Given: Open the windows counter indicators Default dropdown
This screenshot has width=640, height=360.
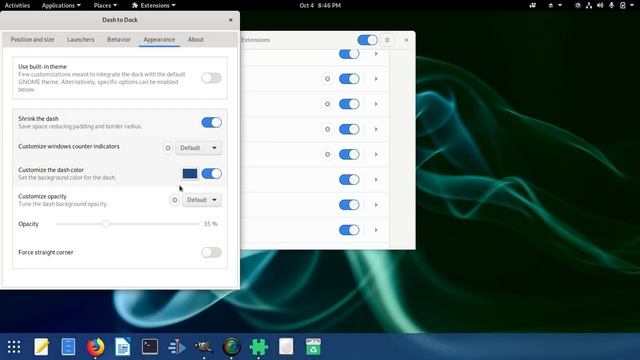Looking at the screenshot, I should [x=198, y=148].
